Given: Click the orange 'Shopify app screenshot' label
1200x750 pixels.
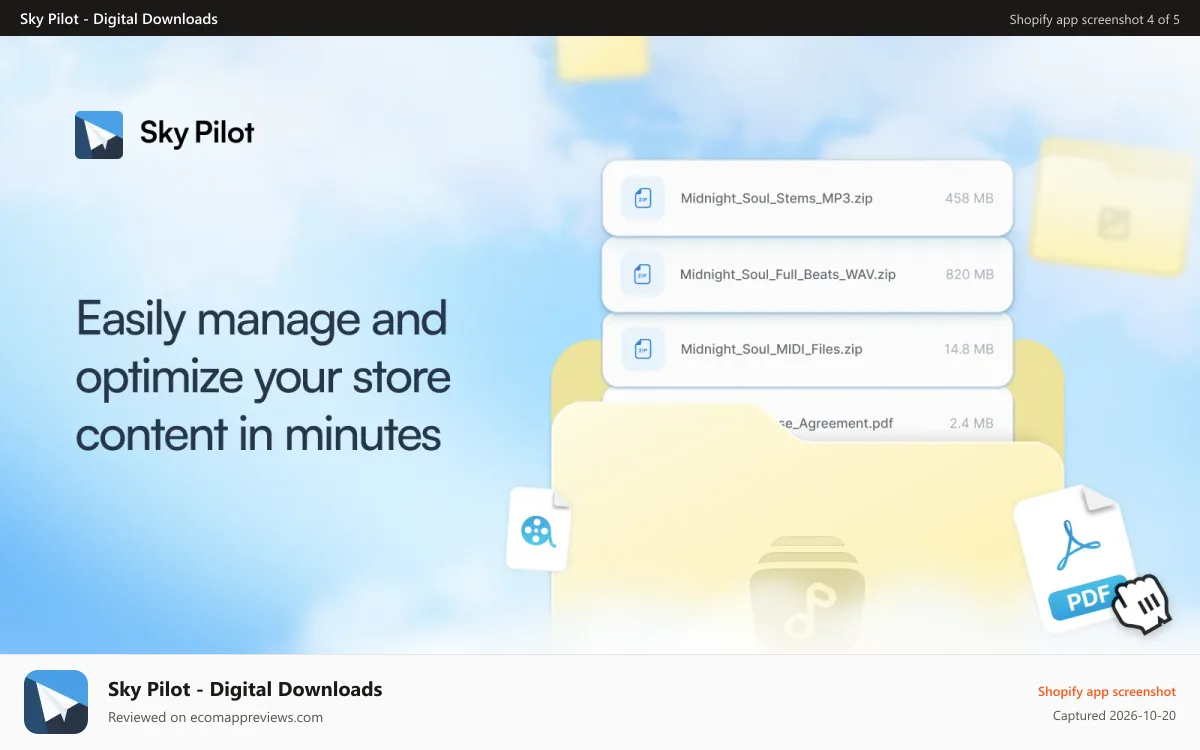Looking at the screenshot, I should (1107, 692).
